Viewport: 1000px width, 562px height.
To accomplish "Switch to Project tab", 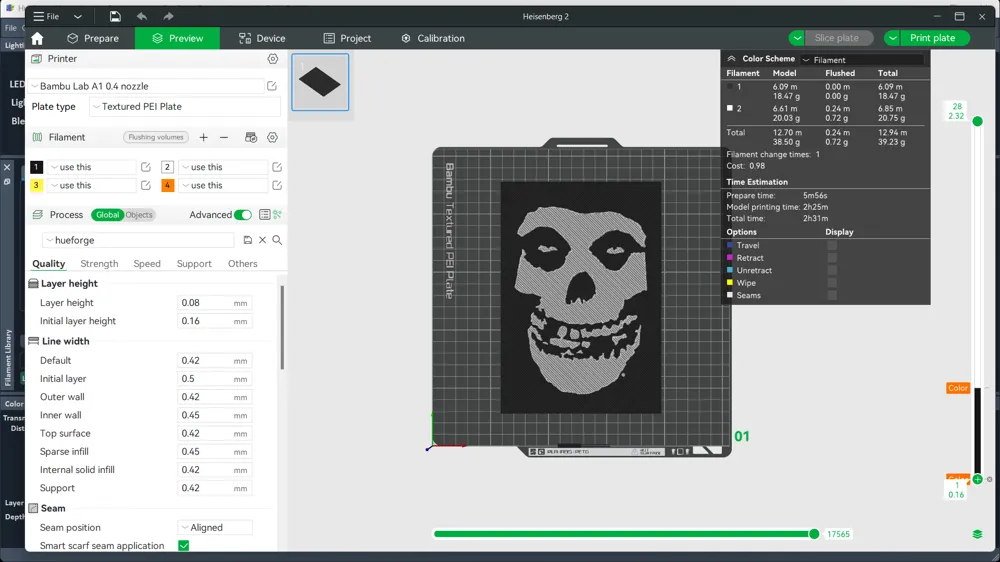I will [347, 38].
